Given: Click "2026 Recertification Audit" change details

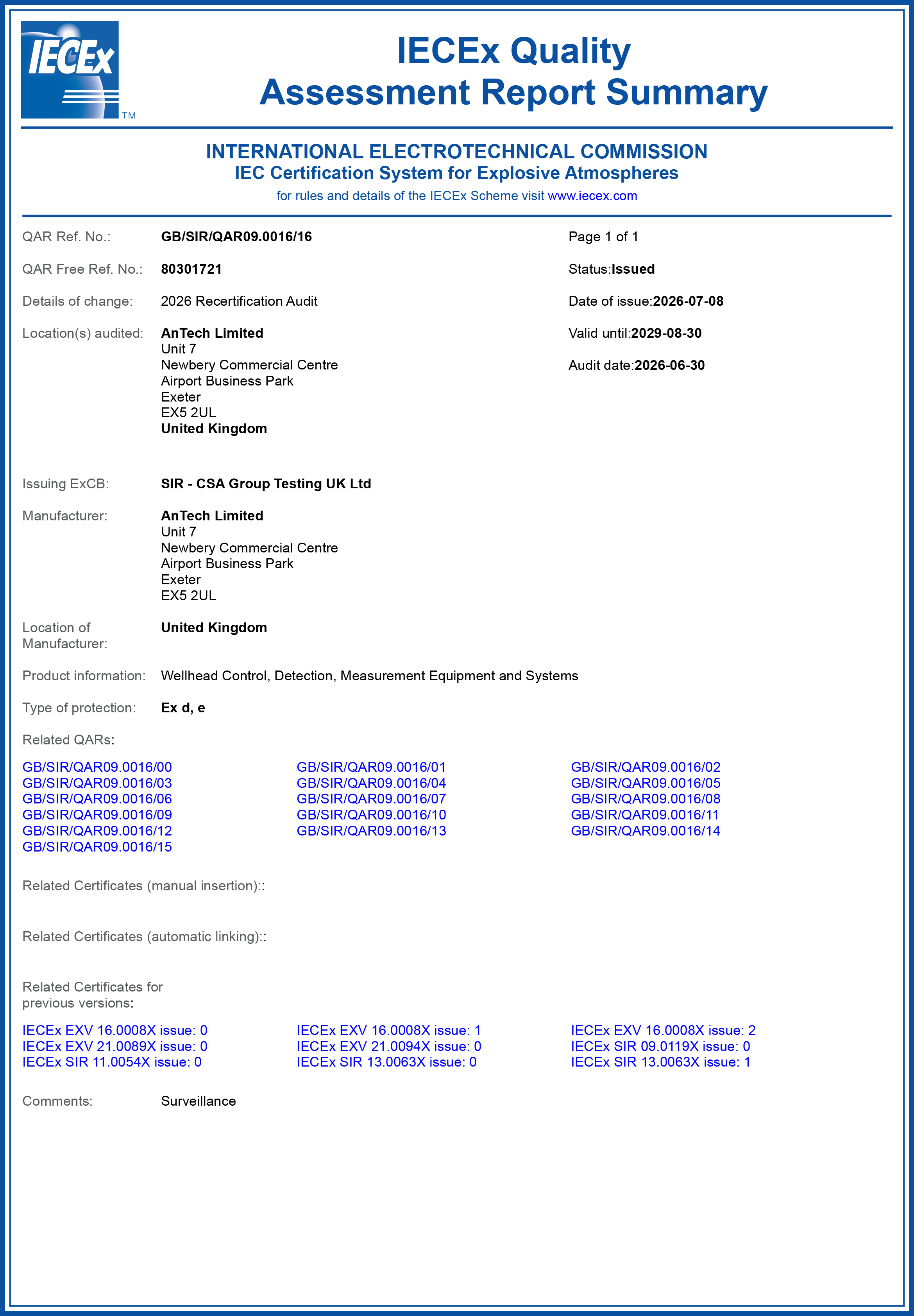Looking at the screenshot, I should pos(239,301).
